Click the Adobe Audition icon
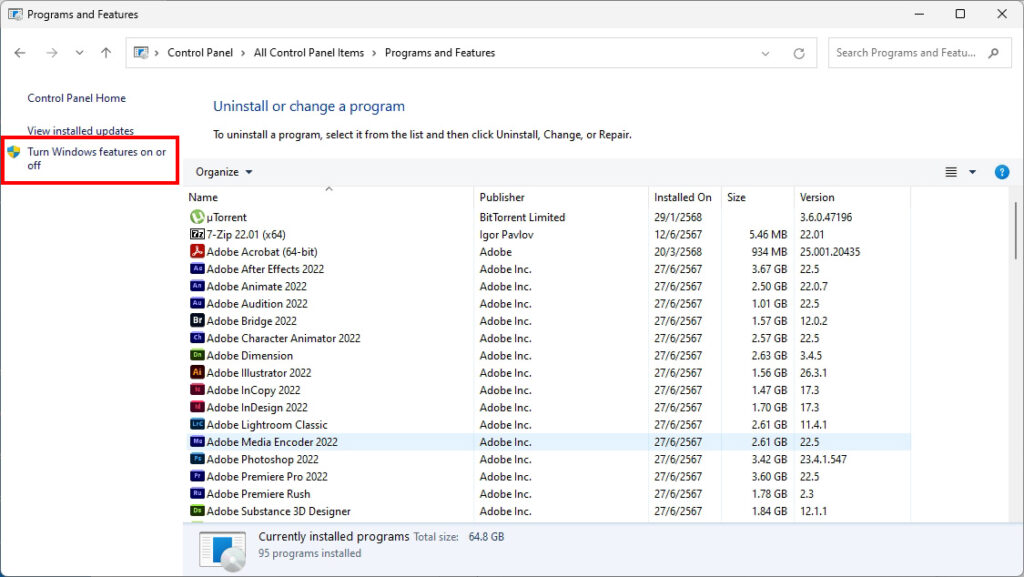The image size is (1024, 577). point(197,303)
